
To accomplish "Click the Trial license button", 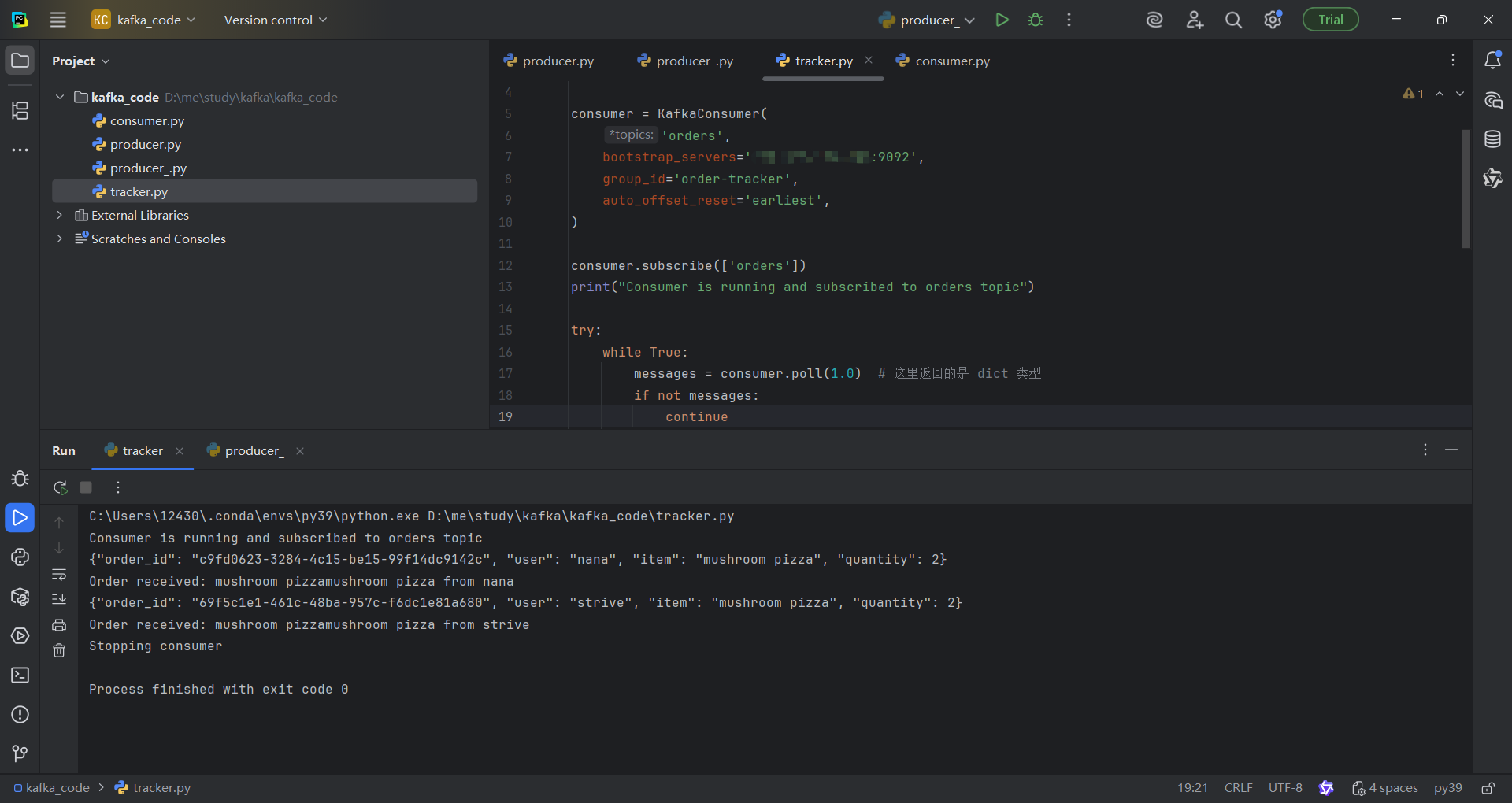I will [1331, 20].
